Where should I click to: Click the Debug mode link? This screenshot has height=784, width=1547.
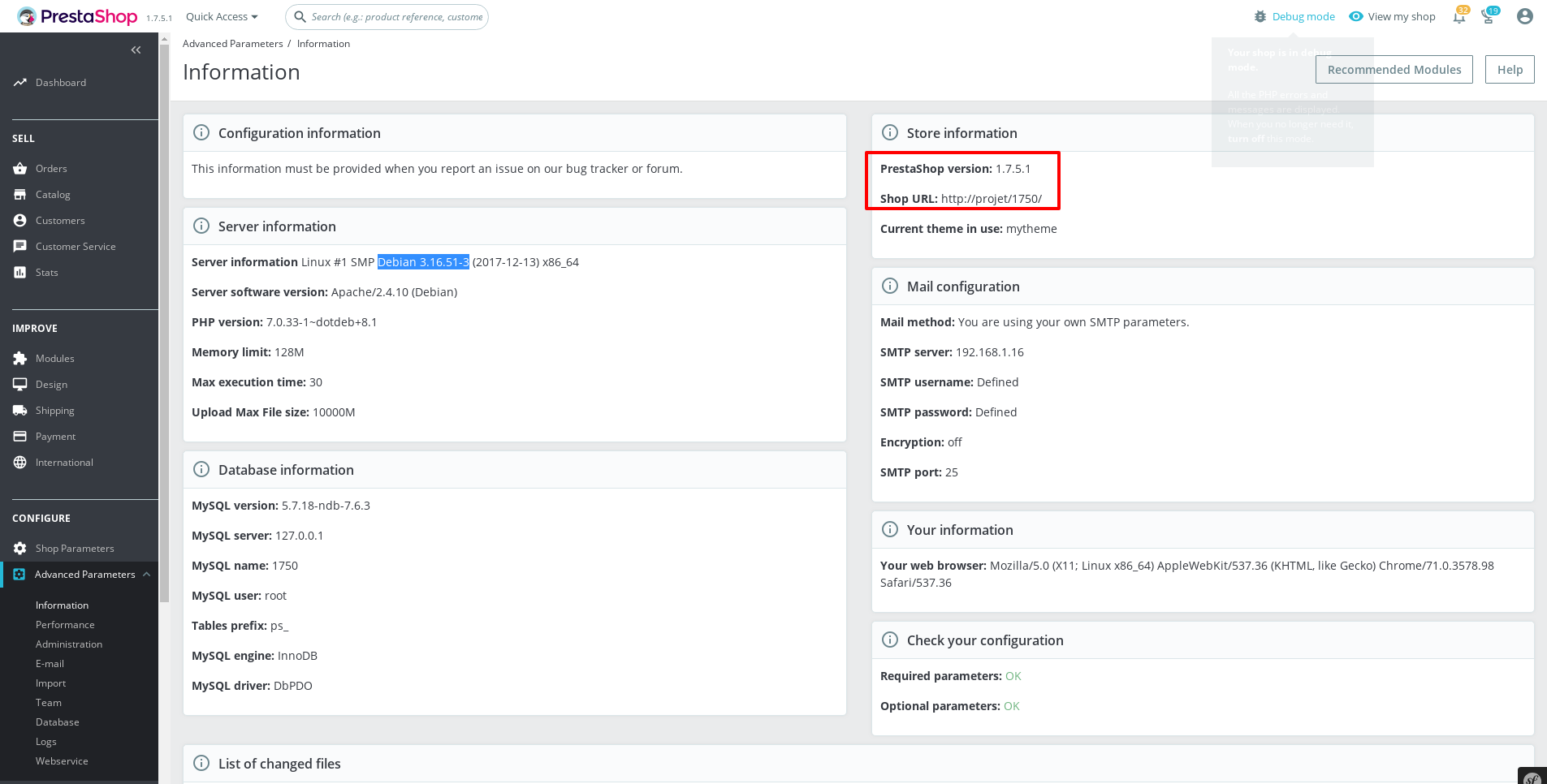1303,17
